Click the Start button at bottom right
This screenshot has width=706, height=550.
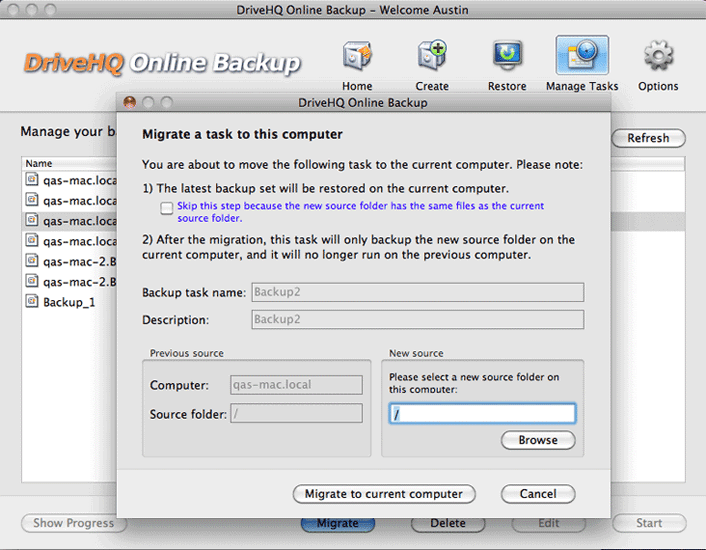click(649, 523)
